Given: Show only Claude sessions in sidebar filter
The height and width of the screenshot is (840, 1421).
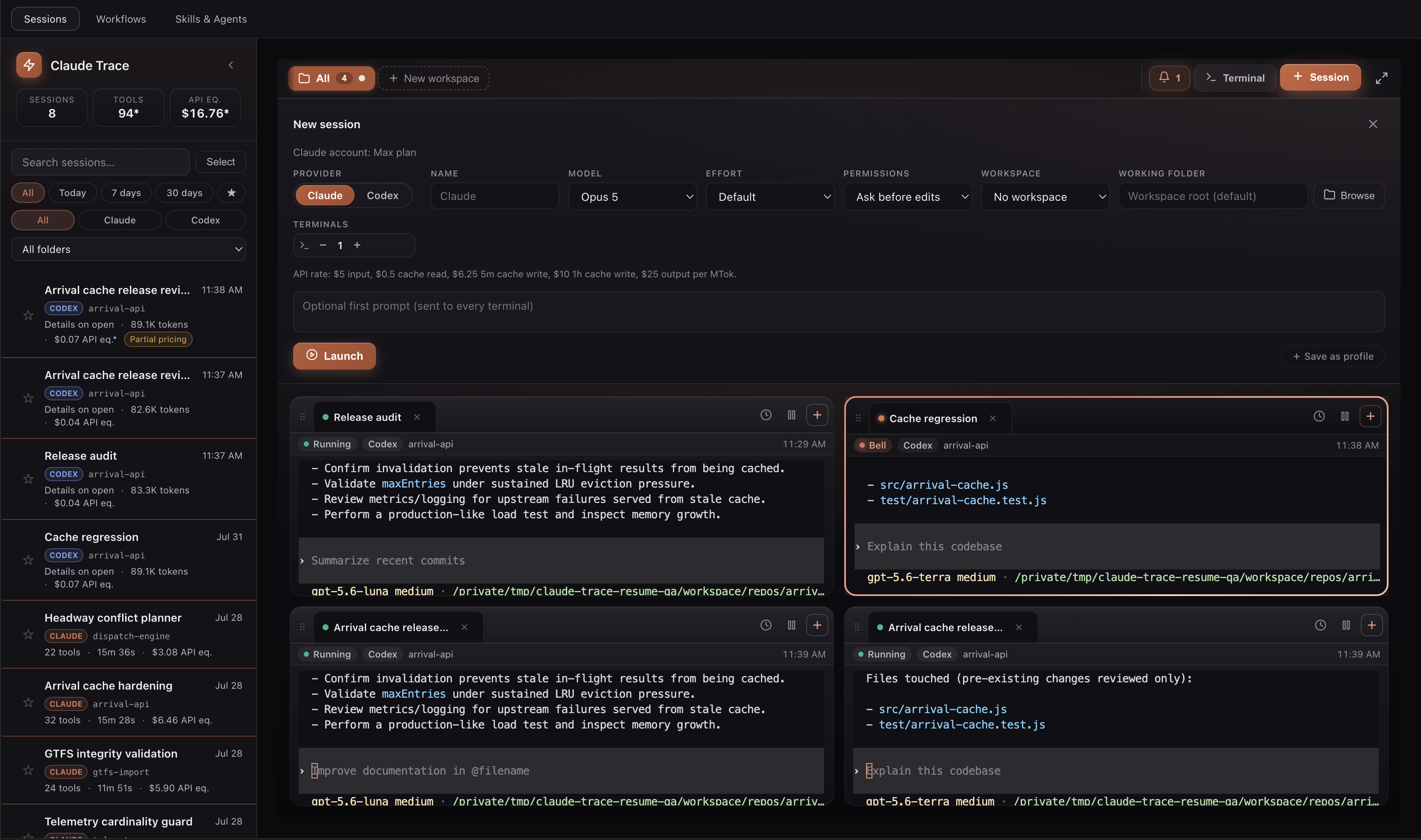Looking at the screenshot, I should coord(120,220).
